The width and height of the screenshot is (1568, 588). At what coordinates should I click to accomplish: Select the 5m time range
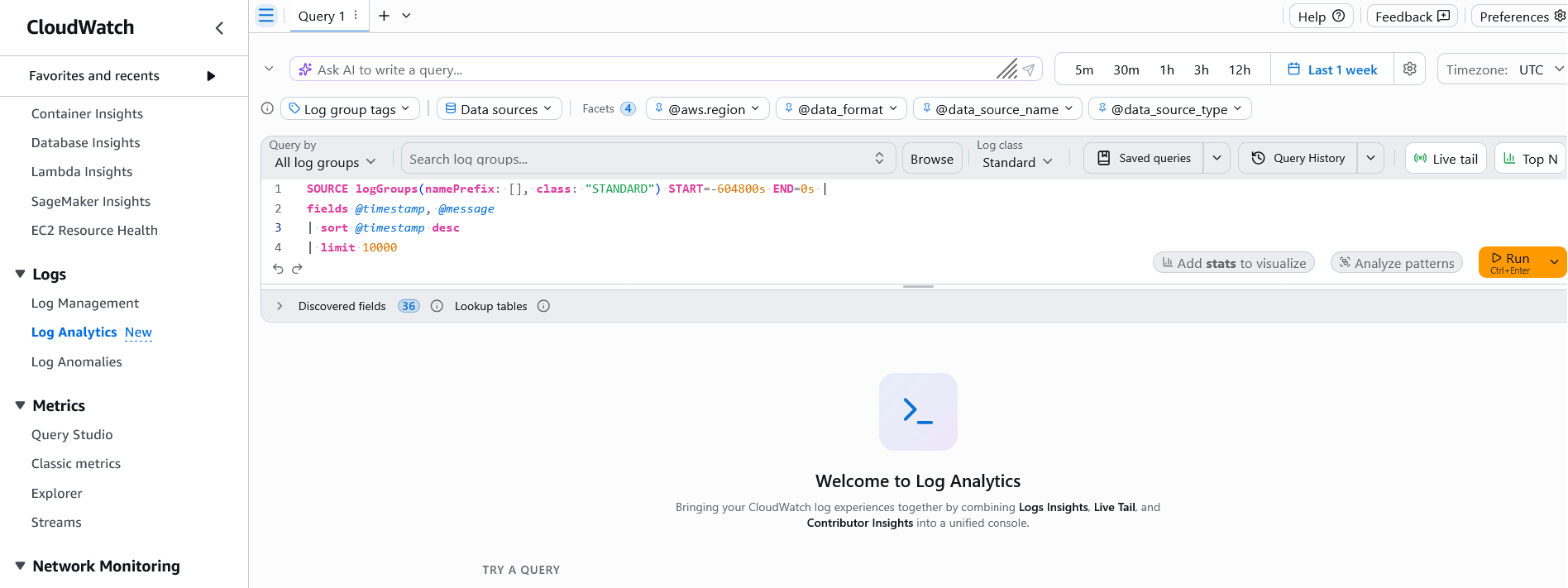pos(1084,69)
